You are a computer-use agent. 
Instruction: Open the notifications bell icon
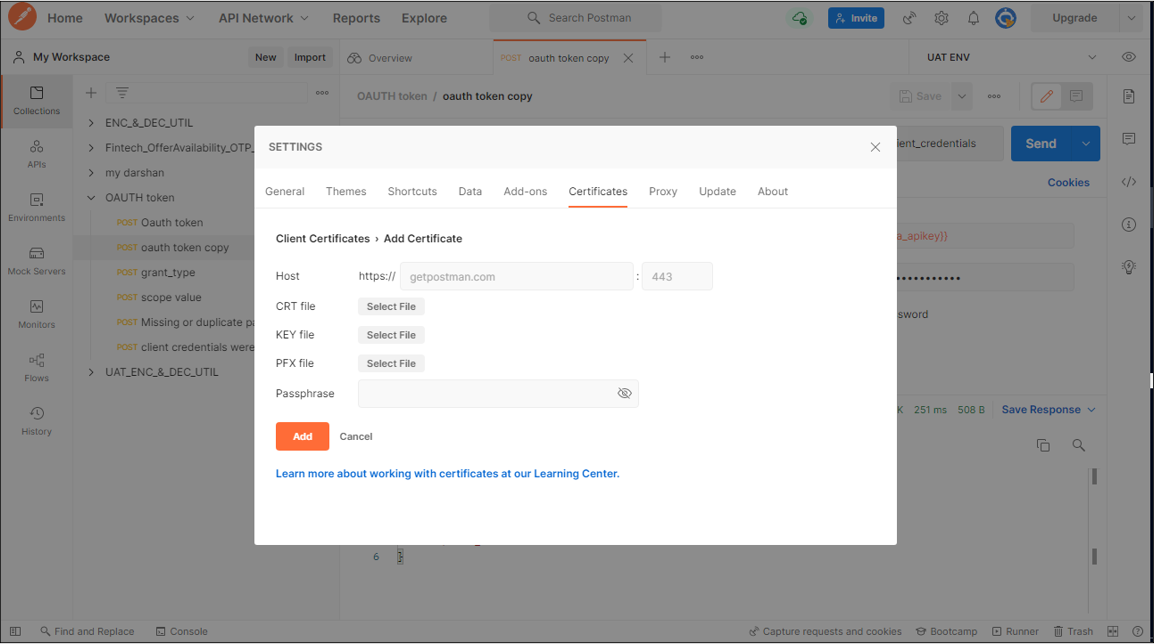(x=973, y=18)
